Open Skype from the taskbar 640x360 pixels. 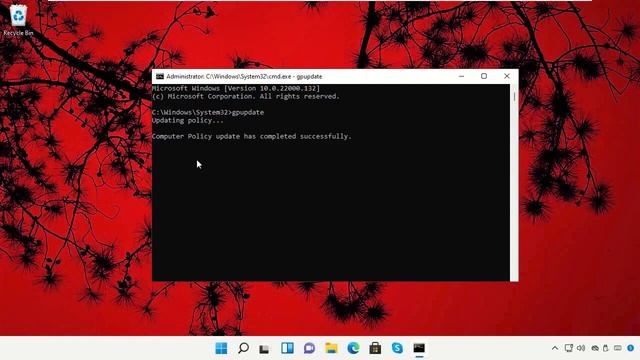coord(397,348)
